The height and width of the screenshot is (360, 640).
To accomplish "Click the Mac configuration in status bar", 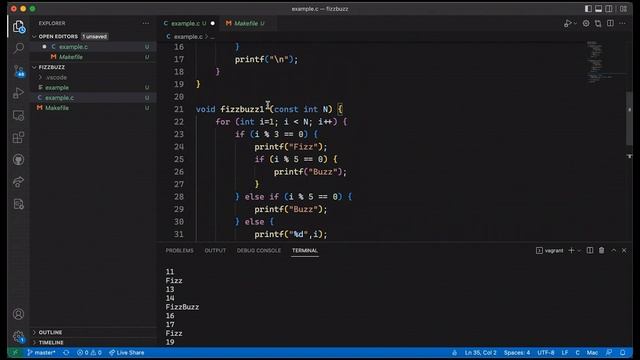I will (x=592, y=353).
